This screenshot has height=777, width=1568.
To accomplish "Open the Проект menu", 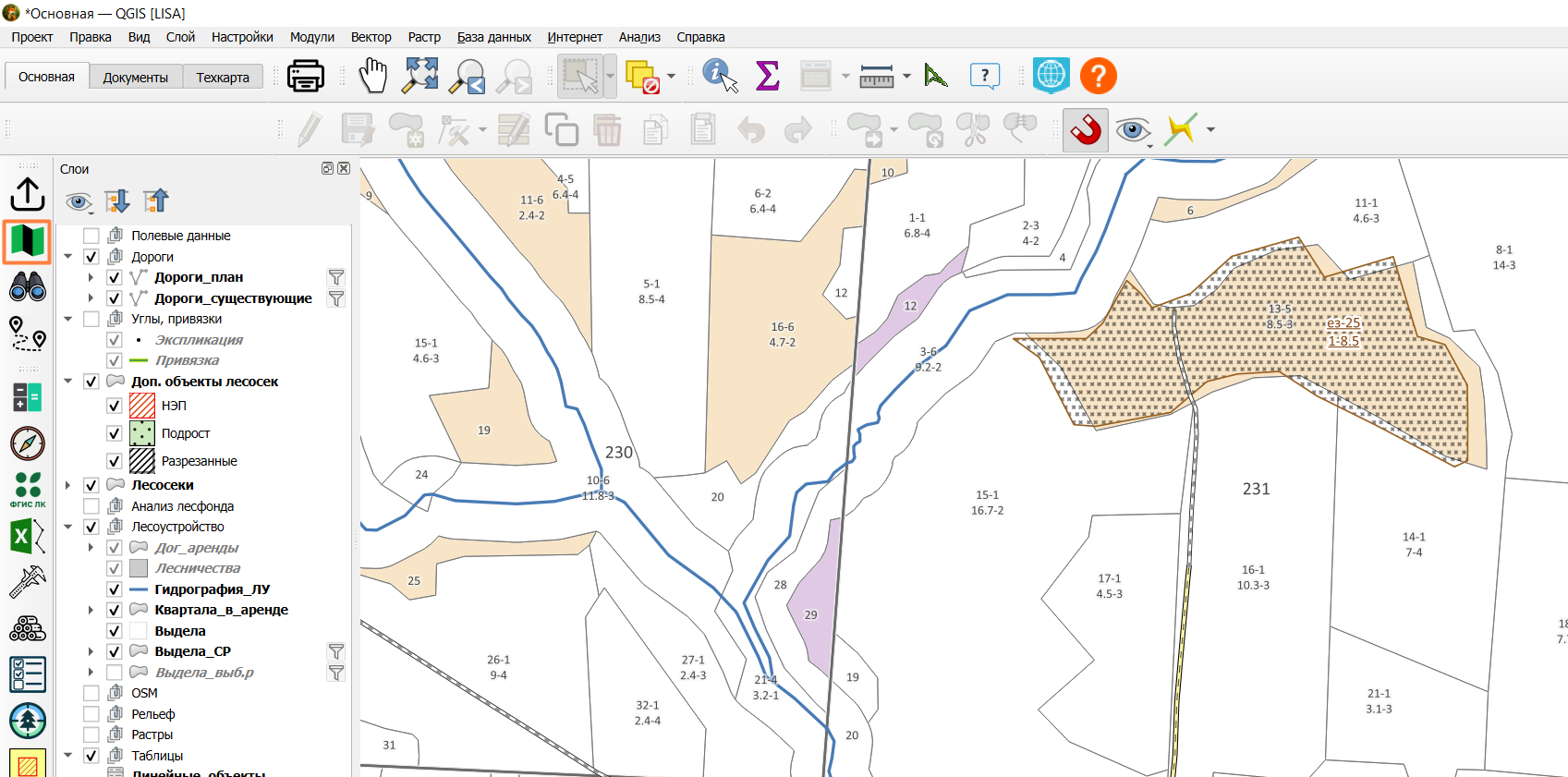I will [x=32, y=37].
